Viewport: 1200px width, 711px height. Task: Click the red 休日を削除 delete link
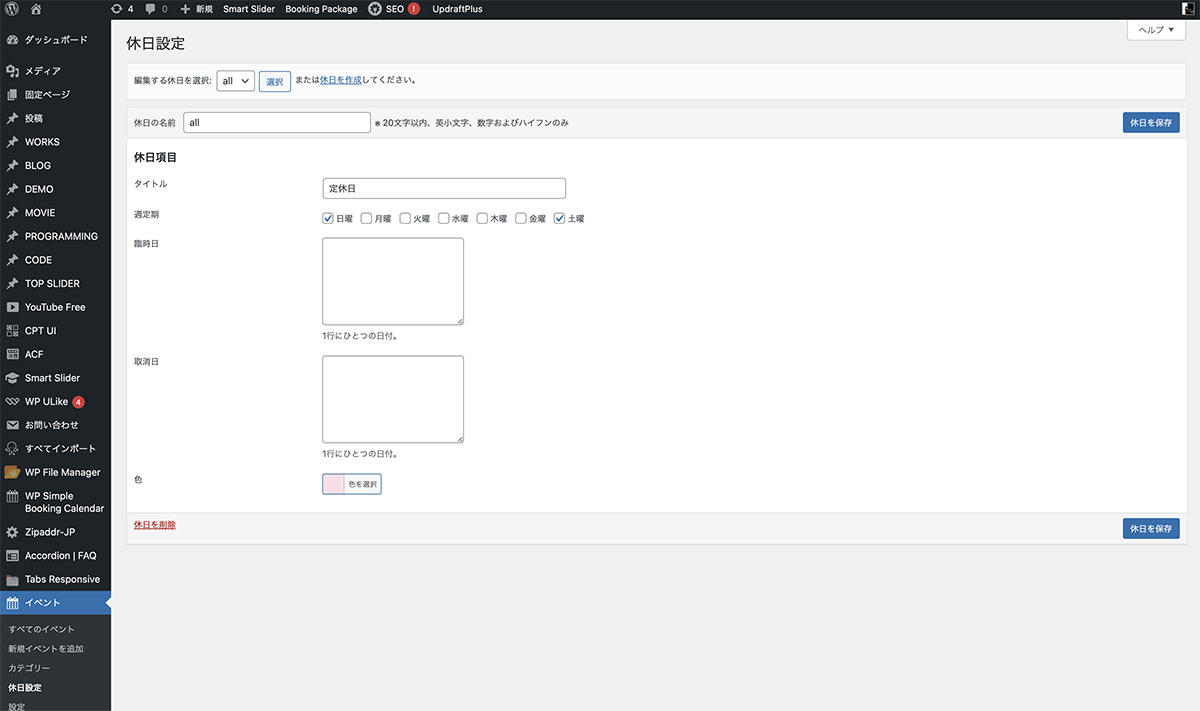(x=155, y=525)
